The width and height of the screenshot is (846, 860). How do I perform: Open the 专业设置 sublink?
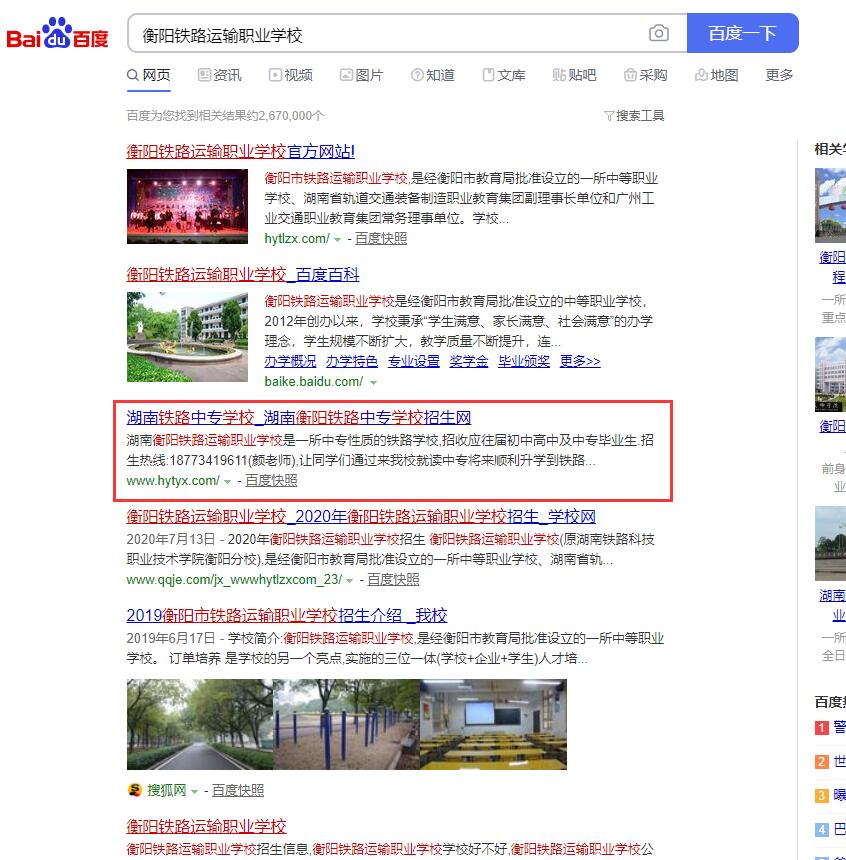414,361
